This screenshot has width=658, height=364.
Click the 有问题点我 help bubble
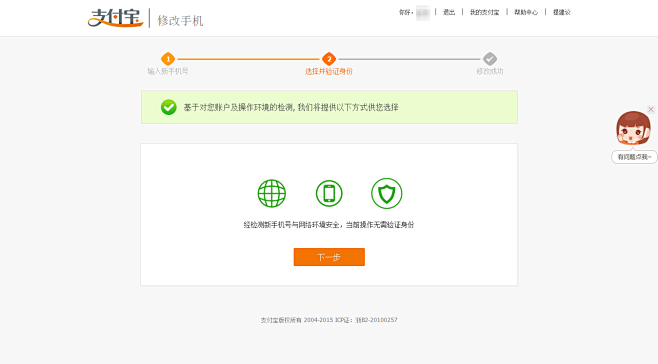click(x=634, y=157)
